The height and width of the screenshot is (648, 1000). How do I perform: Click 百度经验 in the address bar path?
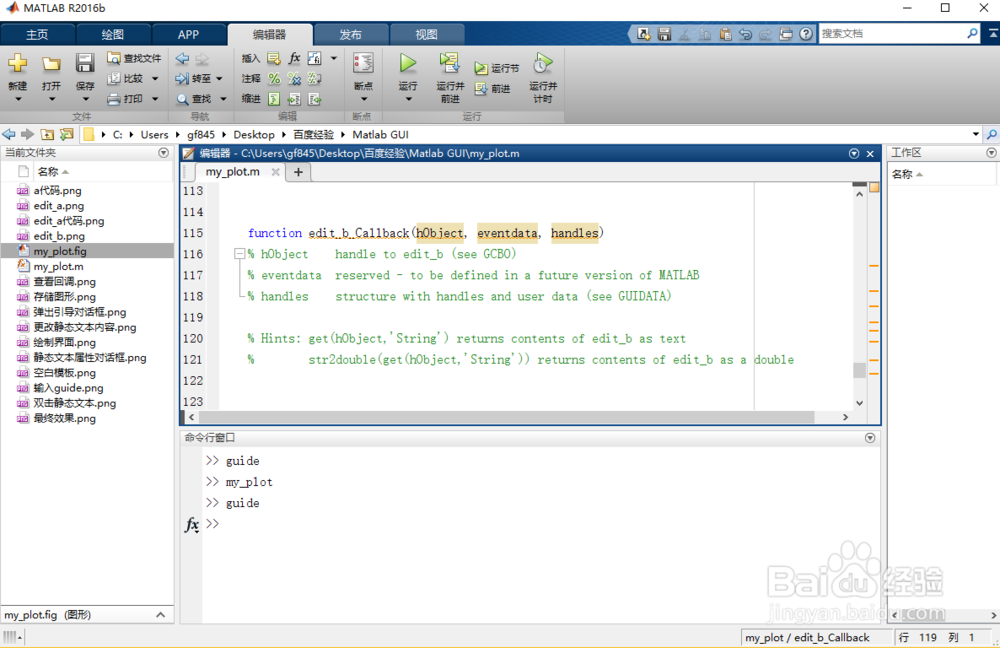[313, 135]
